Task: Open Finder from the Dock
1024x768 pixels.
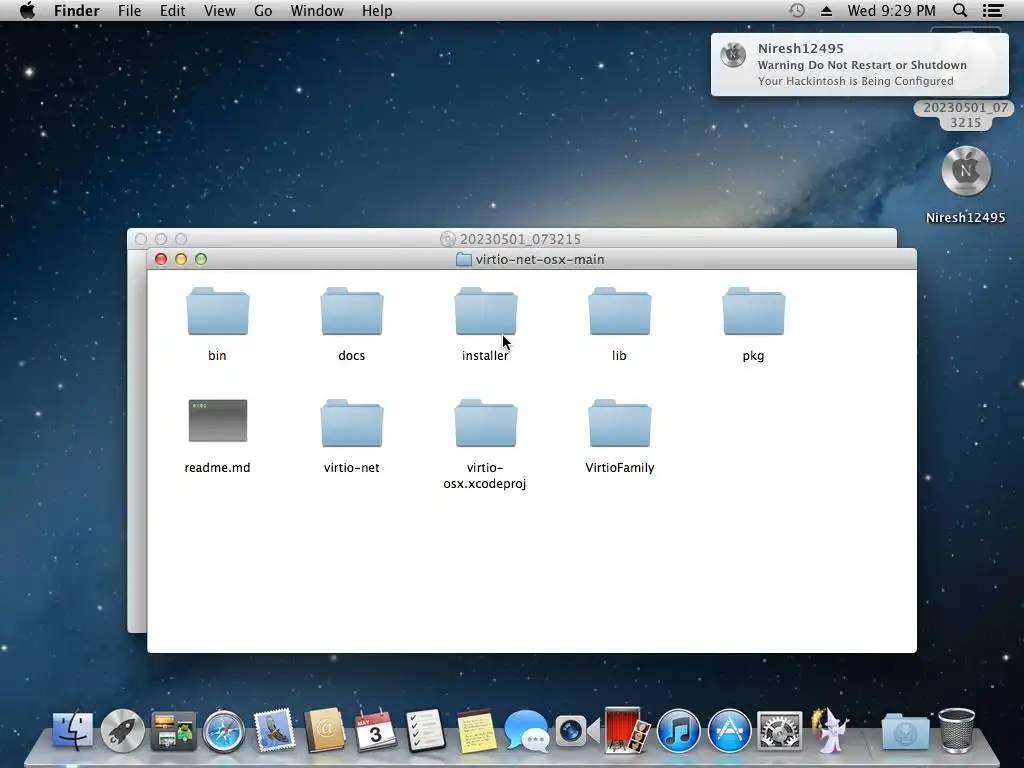Action: coord(72,730)
